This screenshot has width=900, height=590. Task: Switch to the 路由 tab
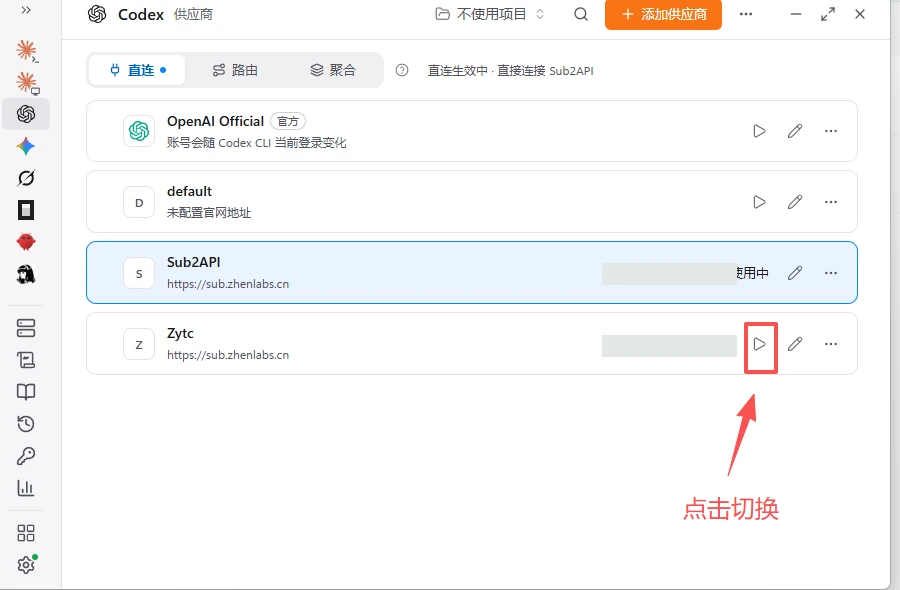coord(235,70)
